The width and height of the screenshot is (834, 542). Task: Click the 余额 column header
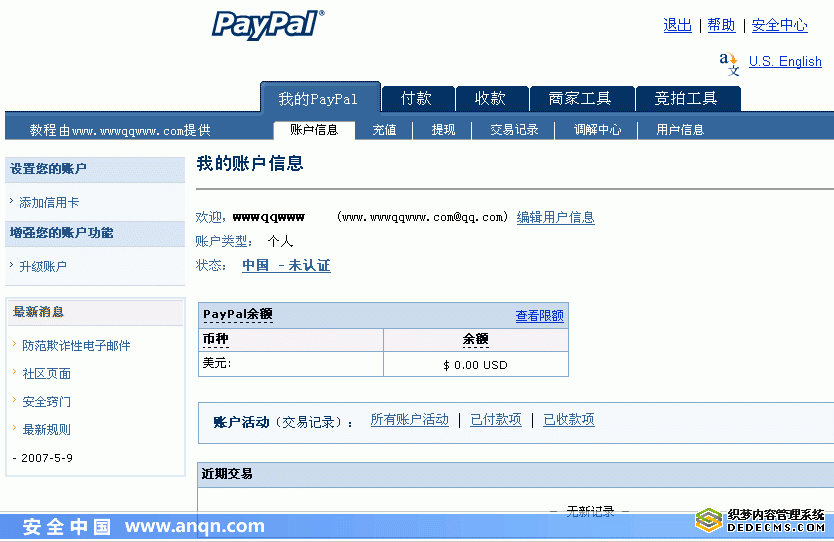[x=476, y=339]
